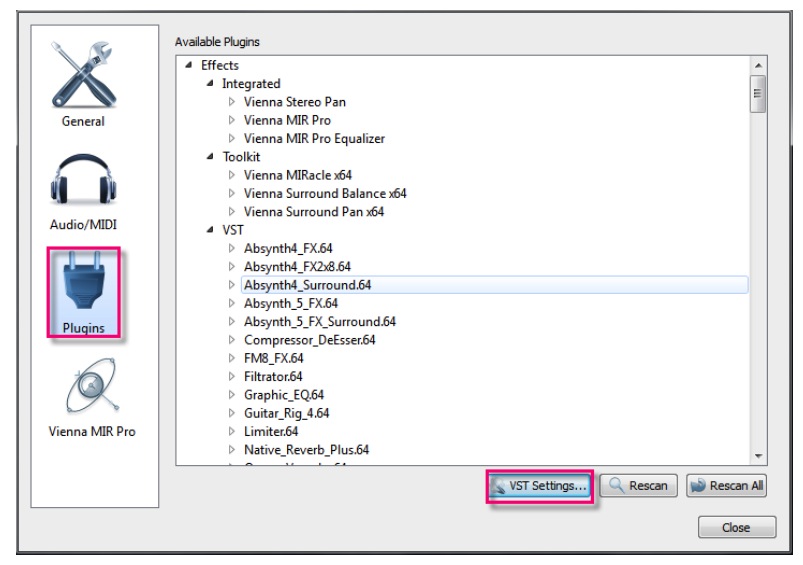Viewport: 803px width, 565px height.
Task: Collapse the Effects tree node
Action: [189, 65]
